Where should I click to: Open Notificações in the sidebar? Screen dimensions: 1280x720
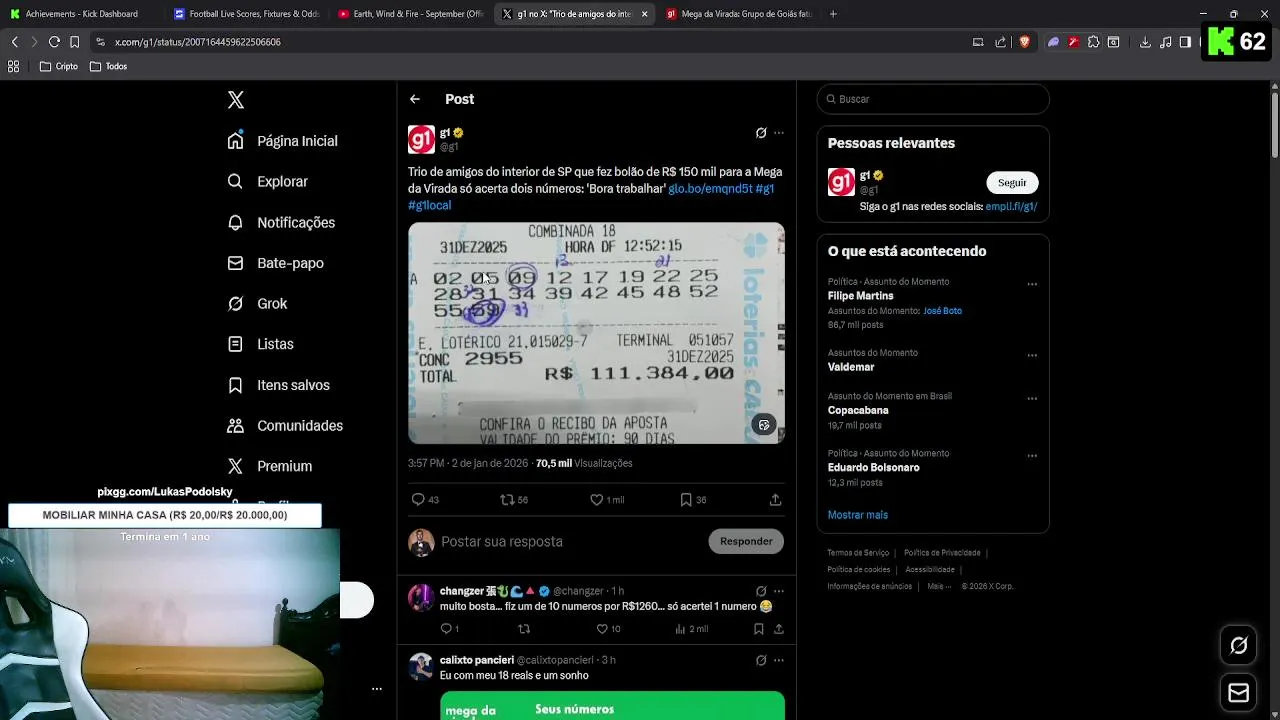click(x=282, y=223)
